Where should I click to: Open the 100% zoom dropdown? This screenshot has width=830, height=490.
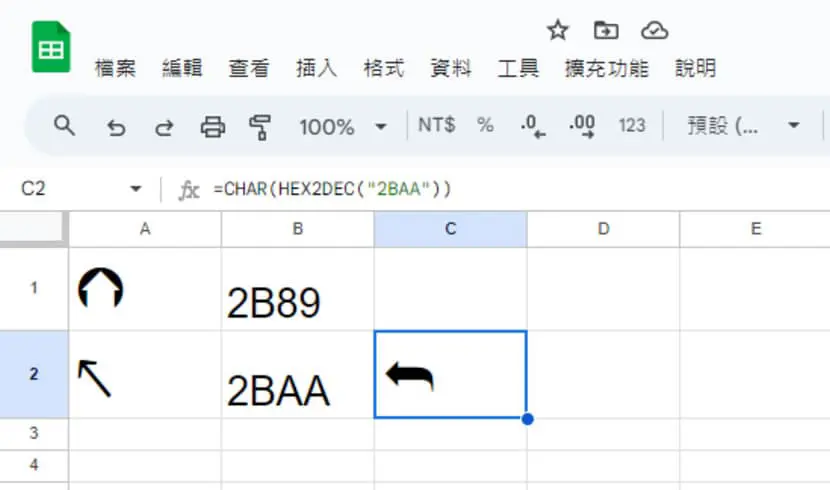click(x=342, y=126)
